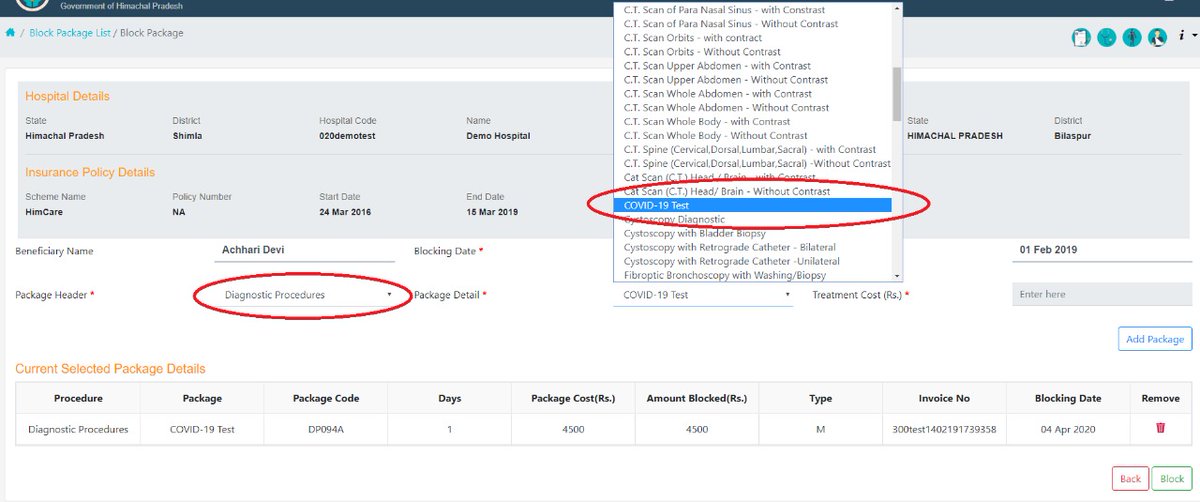This screenshot has width=1200, height=502.
Task: Click the end date 15 Mar 2019
Action: click(x=492, y=212)
